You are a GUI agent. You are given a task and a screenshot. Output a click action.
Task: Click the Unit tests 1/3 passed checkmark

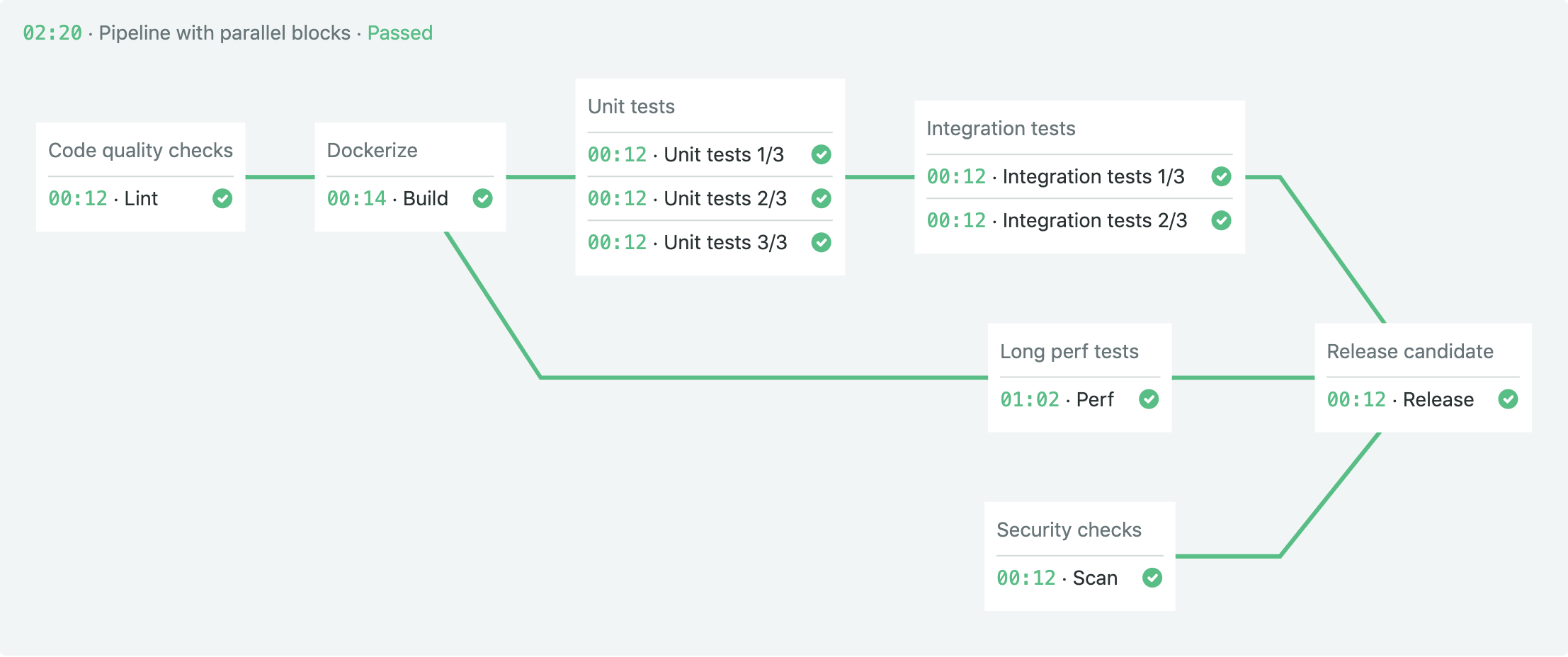pos(822,154)
